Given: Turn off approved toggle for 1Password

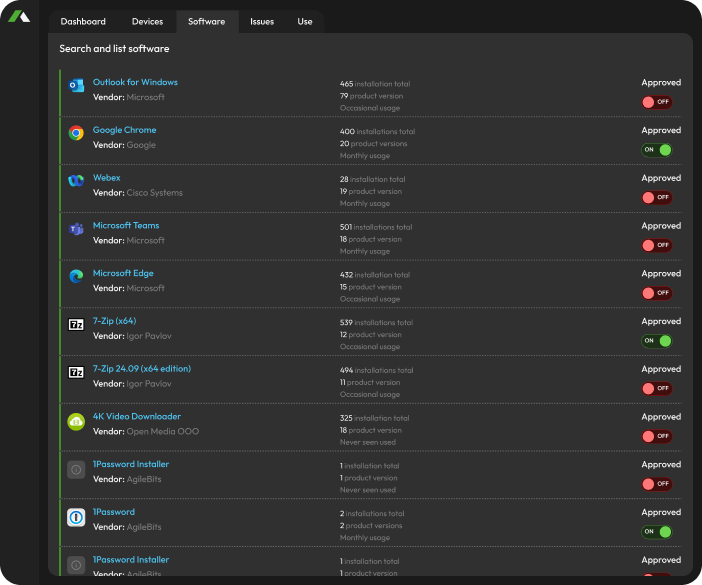Looking at the screenshot, I should point(657,532).
